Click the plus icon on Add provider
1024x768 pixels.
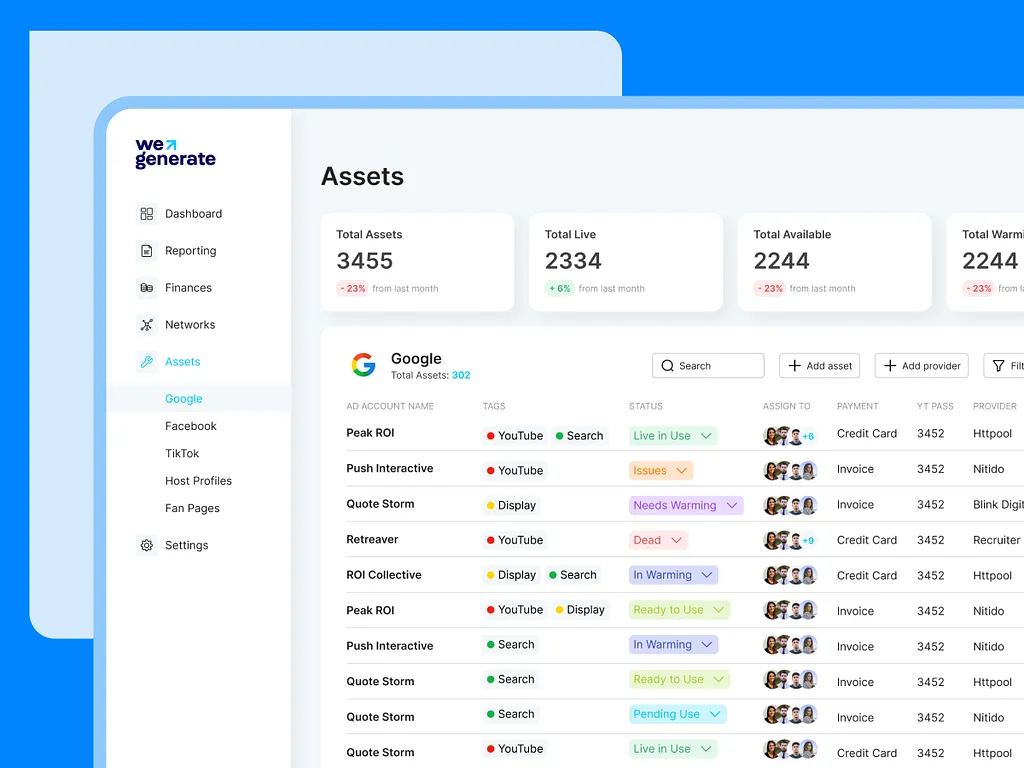[889, 366]
